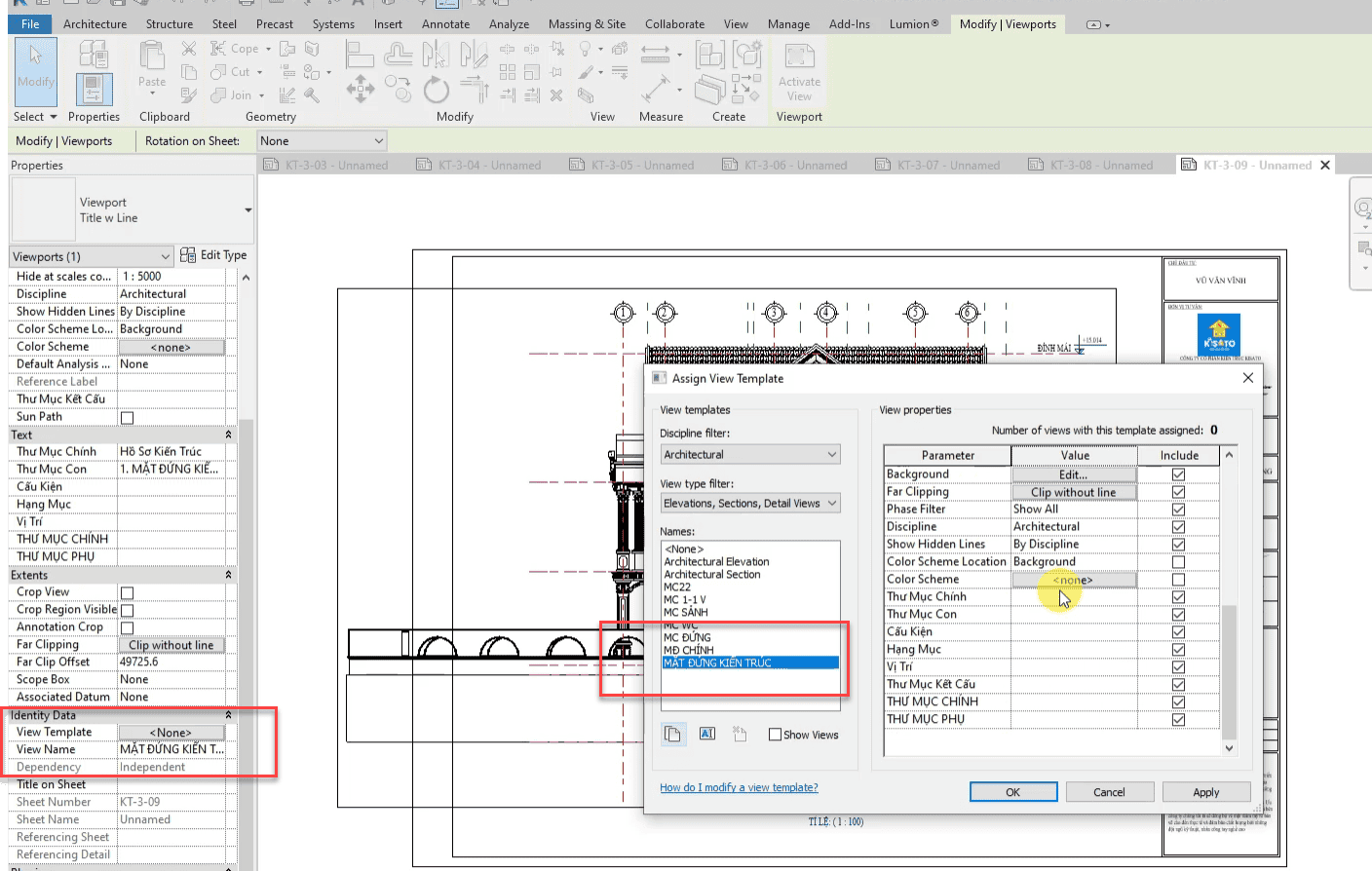Expand the Select panel dropdown
The image size is (1372, 871).
coord(35,117)
